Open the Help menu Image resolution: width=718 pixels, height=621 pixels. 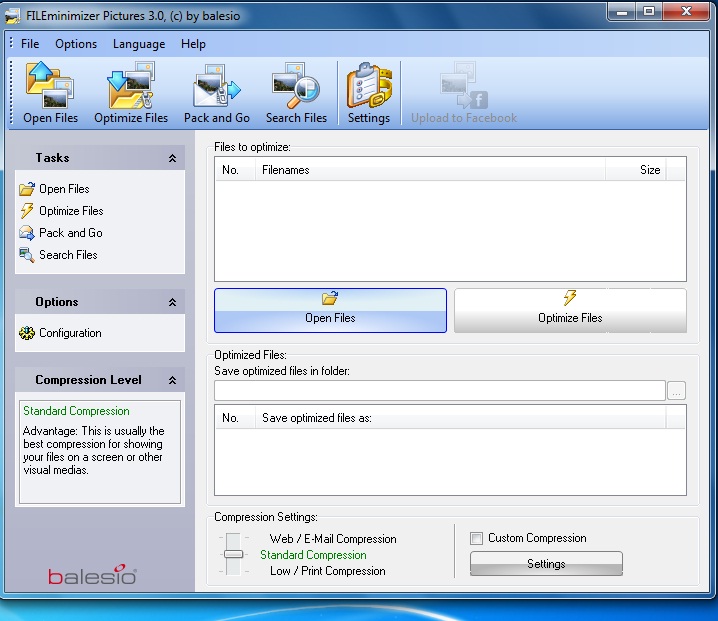pos(193,44)
